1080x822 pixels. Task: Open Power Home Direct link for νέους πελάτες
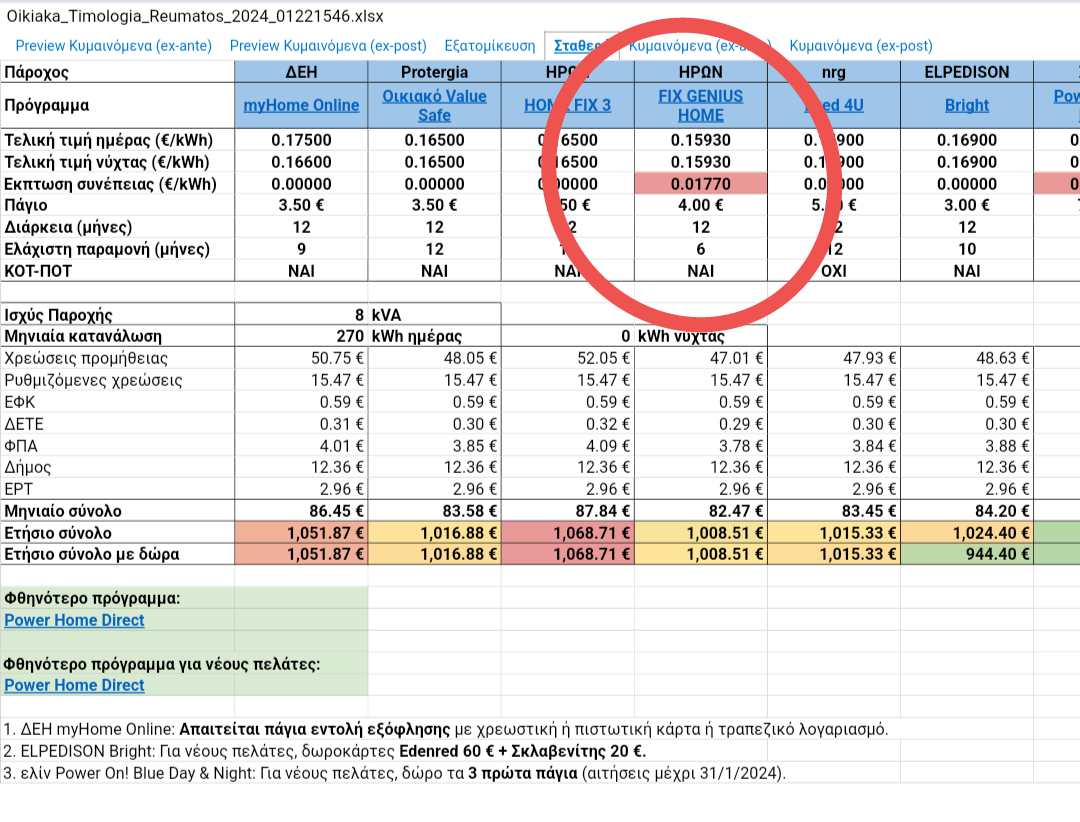tap(74, 686)
